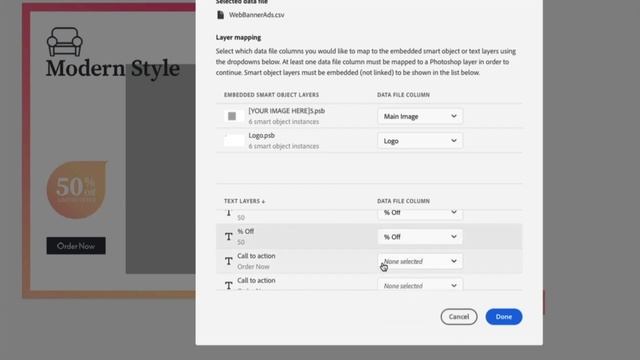Open the bottom partially visible None selected dropdown

420,284
